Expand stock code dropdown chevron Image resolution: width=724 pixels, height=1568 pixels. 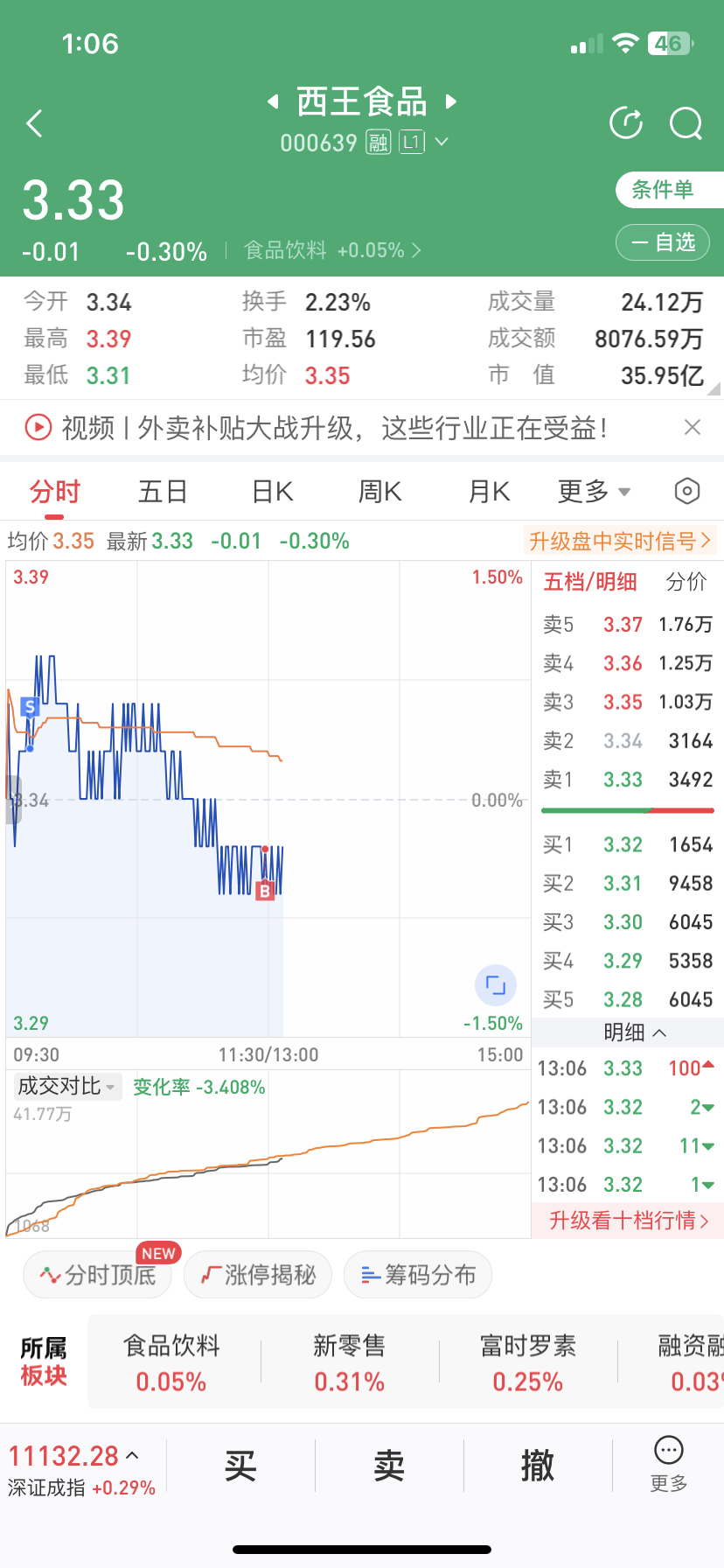tap(442, 142)
